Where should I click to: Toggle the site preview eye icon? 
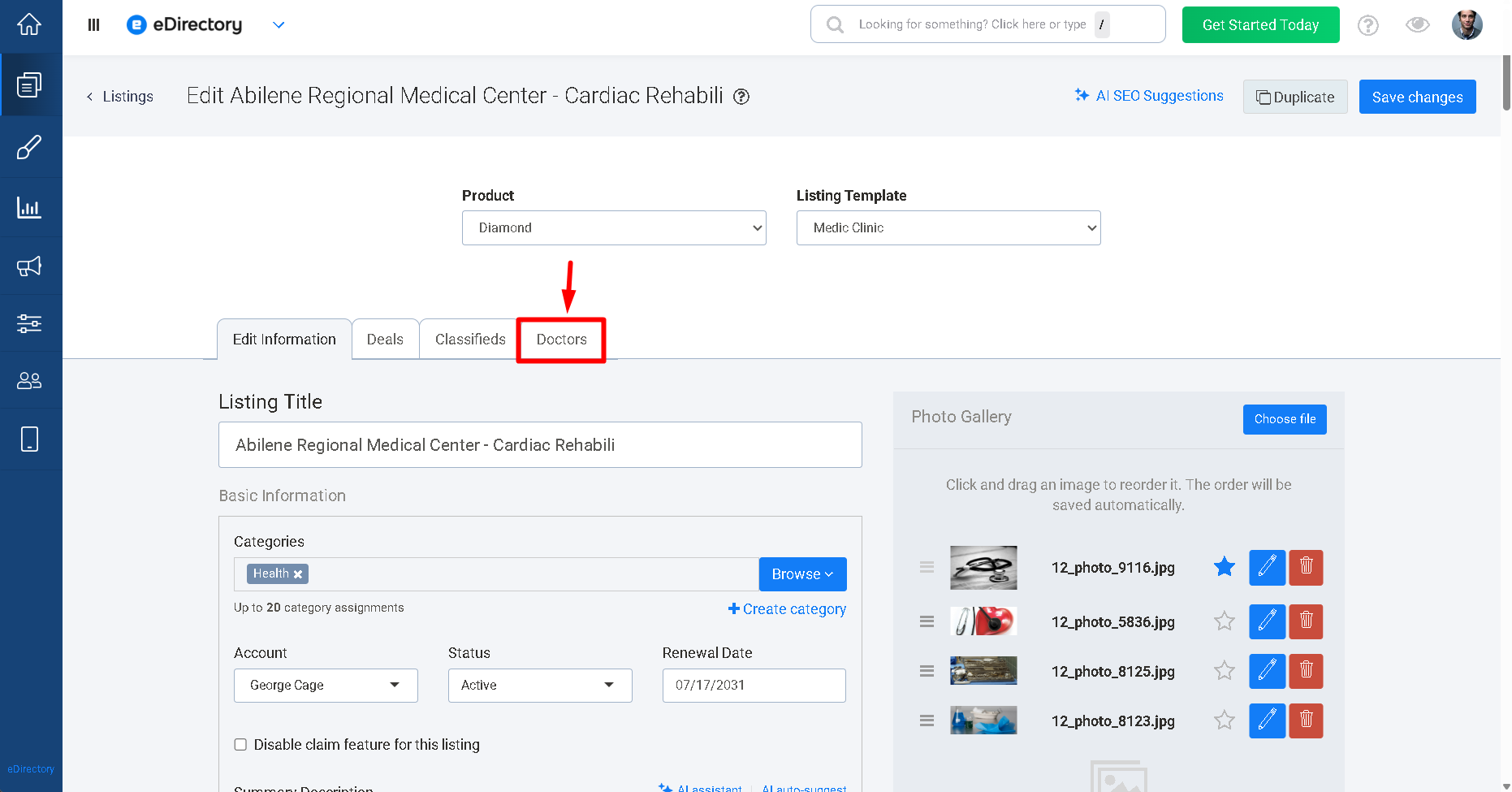[x=1418, y=25]
